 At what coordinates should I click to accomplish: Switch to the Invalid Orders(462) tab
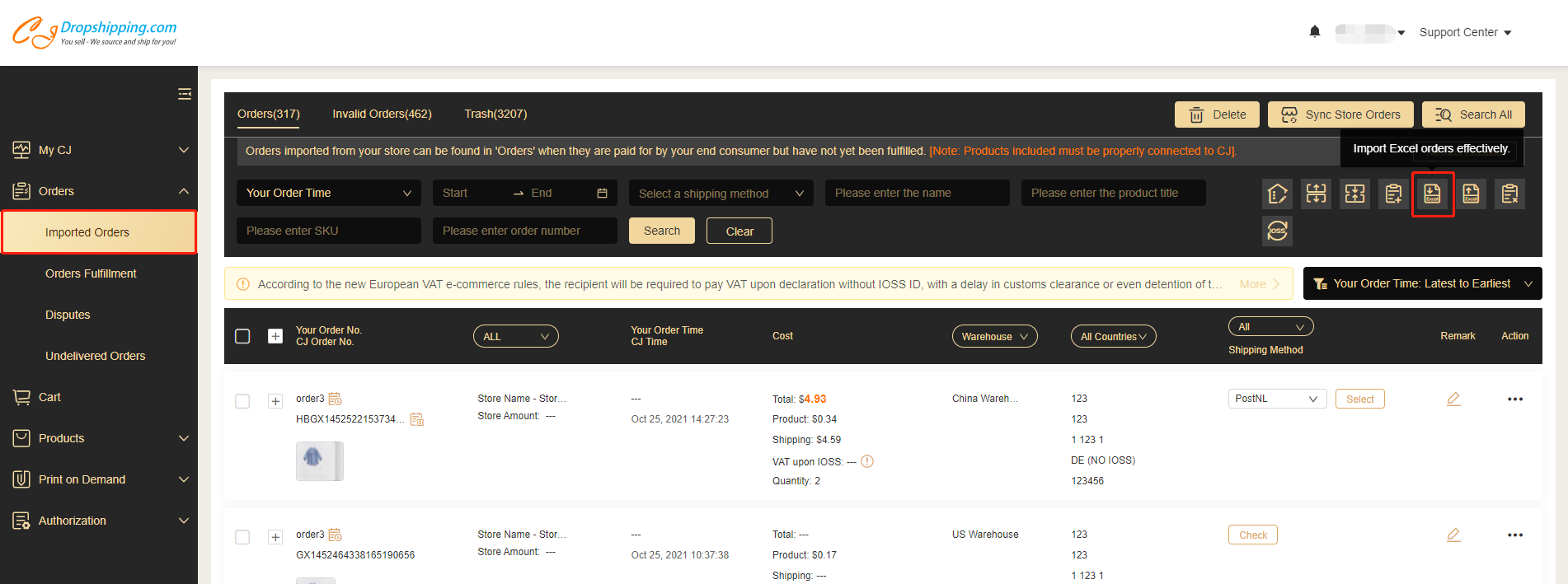[x=382, y=114]
